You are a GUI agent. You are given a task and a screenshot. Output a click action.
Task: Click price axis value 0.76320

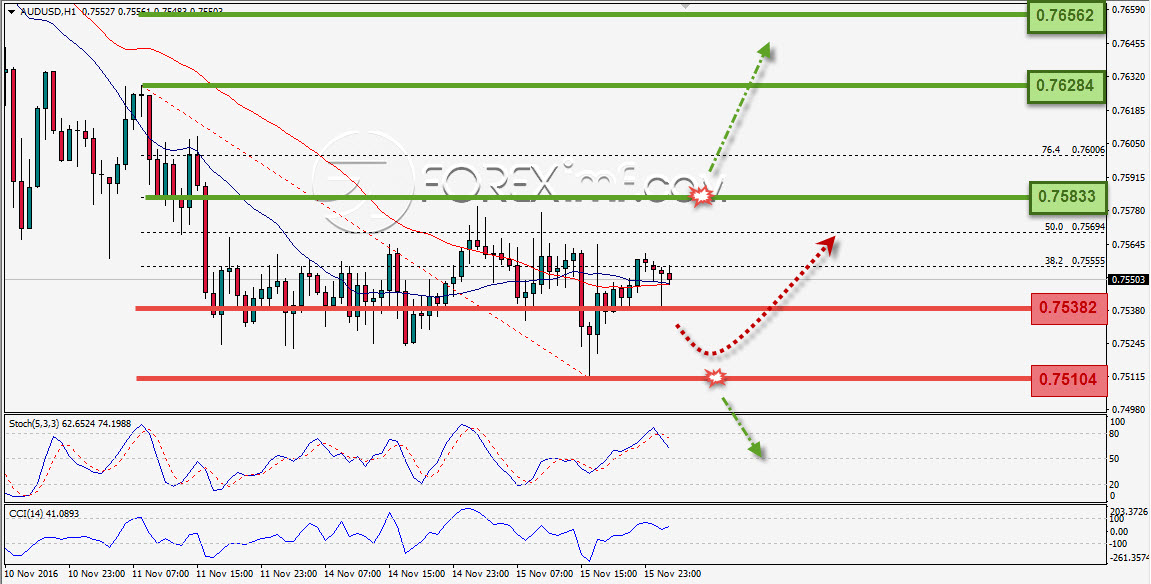click(x=1129, y=76)
